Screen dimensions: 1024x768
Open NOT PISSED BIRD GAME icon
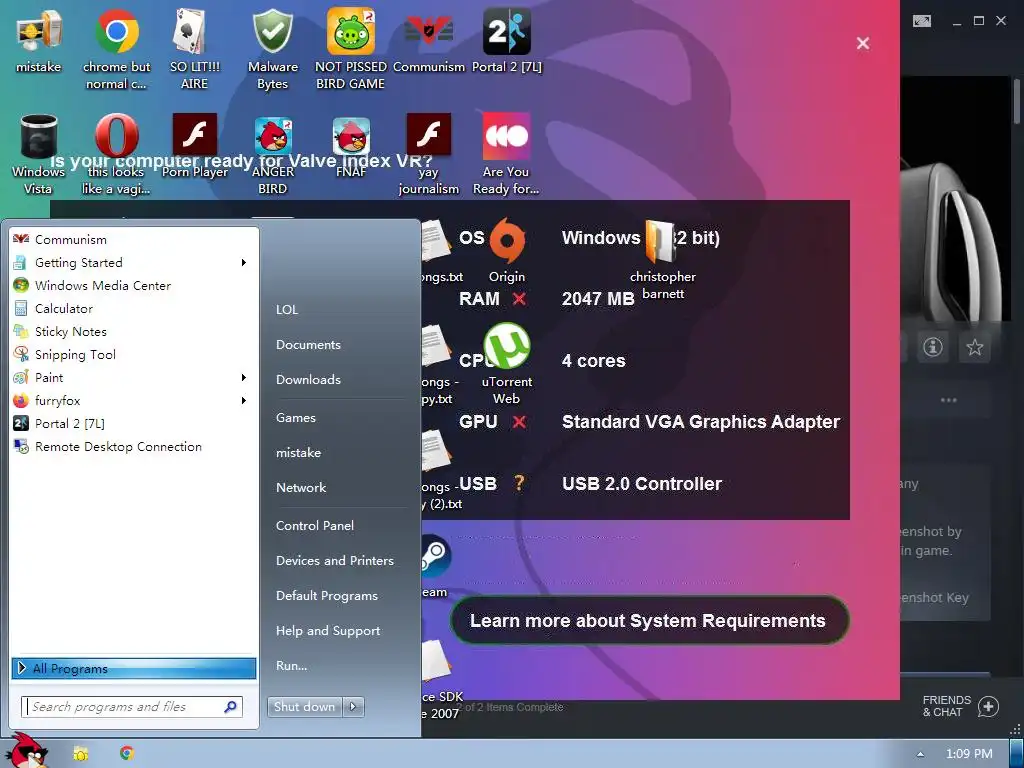pos(351,49)
